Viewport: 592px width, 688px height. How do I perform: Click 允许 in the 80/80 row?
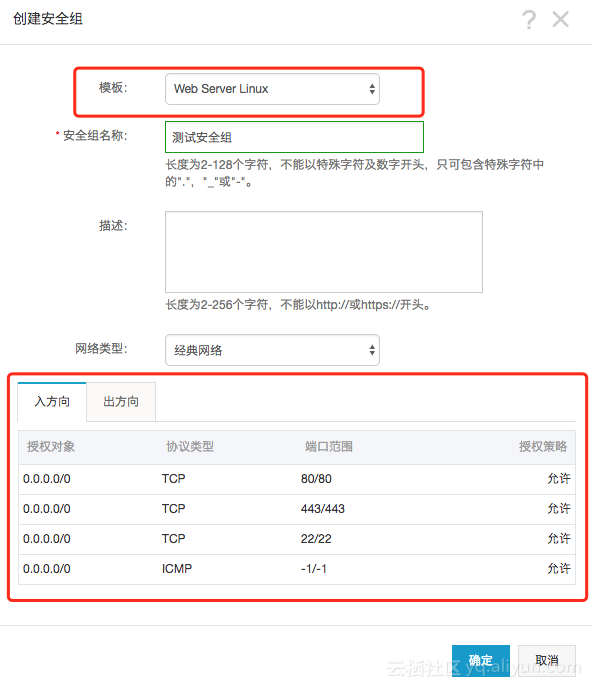coord(559,479)
